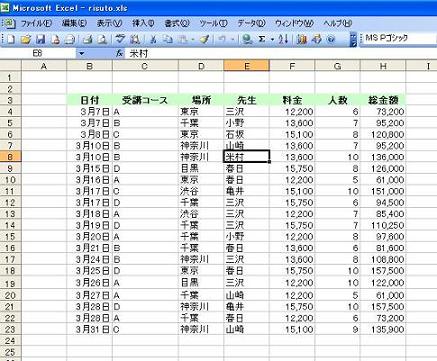Paste using the clipboard Paste icon
The width and height of the screenshot is (437, 361).
(x=184, y=39)
